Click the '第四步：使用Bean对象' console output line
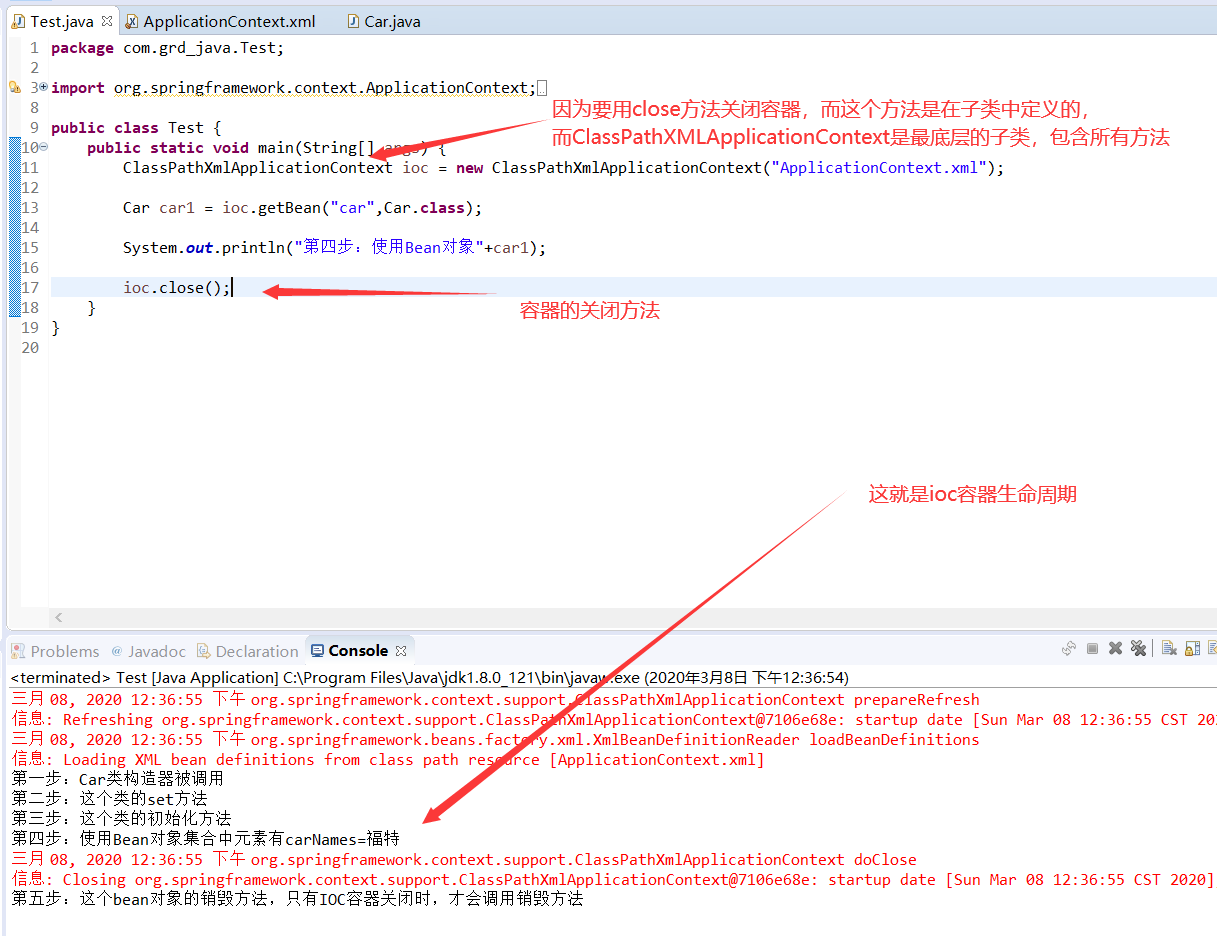1217x936 pixels. pyautogui.click(x=205, y=839)
